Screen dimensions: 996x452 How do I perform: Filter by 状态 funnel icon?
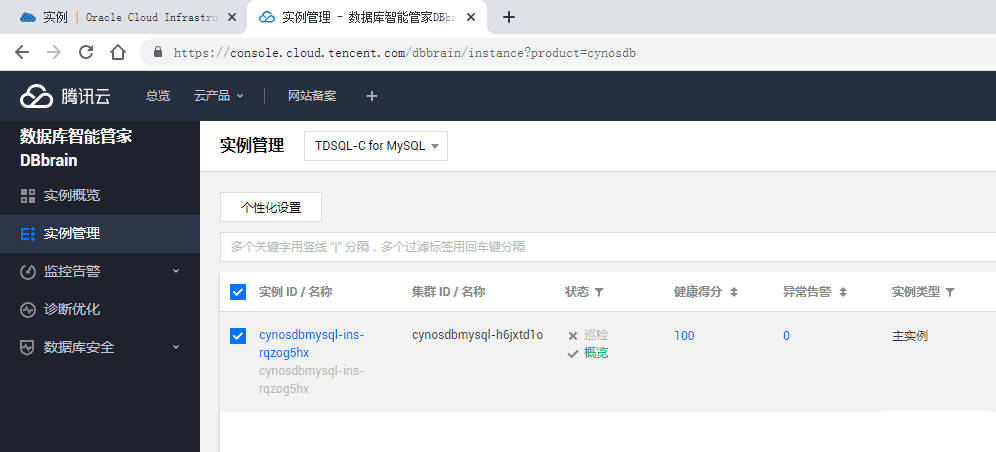(598, 292)
